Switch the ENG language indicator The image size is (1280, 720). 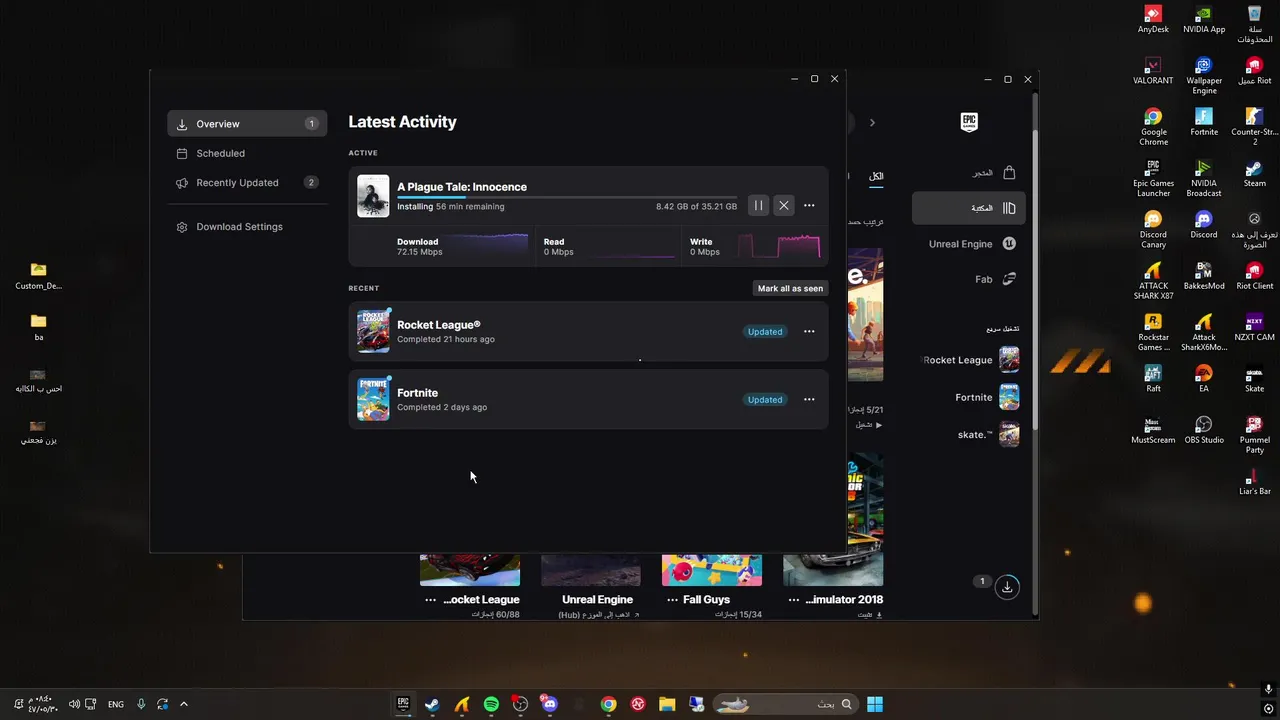[116, 704]
